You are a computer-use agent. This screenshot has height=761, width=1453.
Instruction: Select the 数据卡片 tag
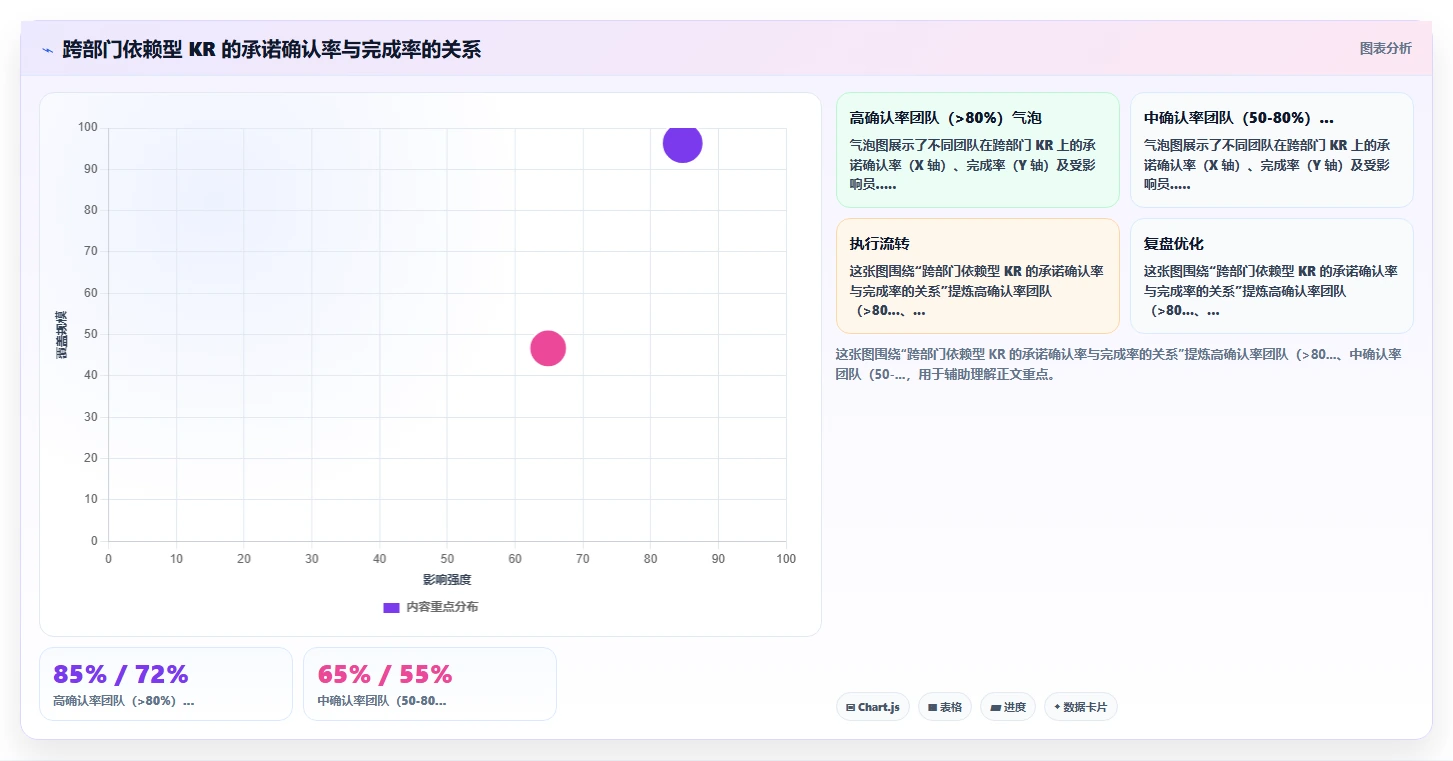tap(1081, 707)
